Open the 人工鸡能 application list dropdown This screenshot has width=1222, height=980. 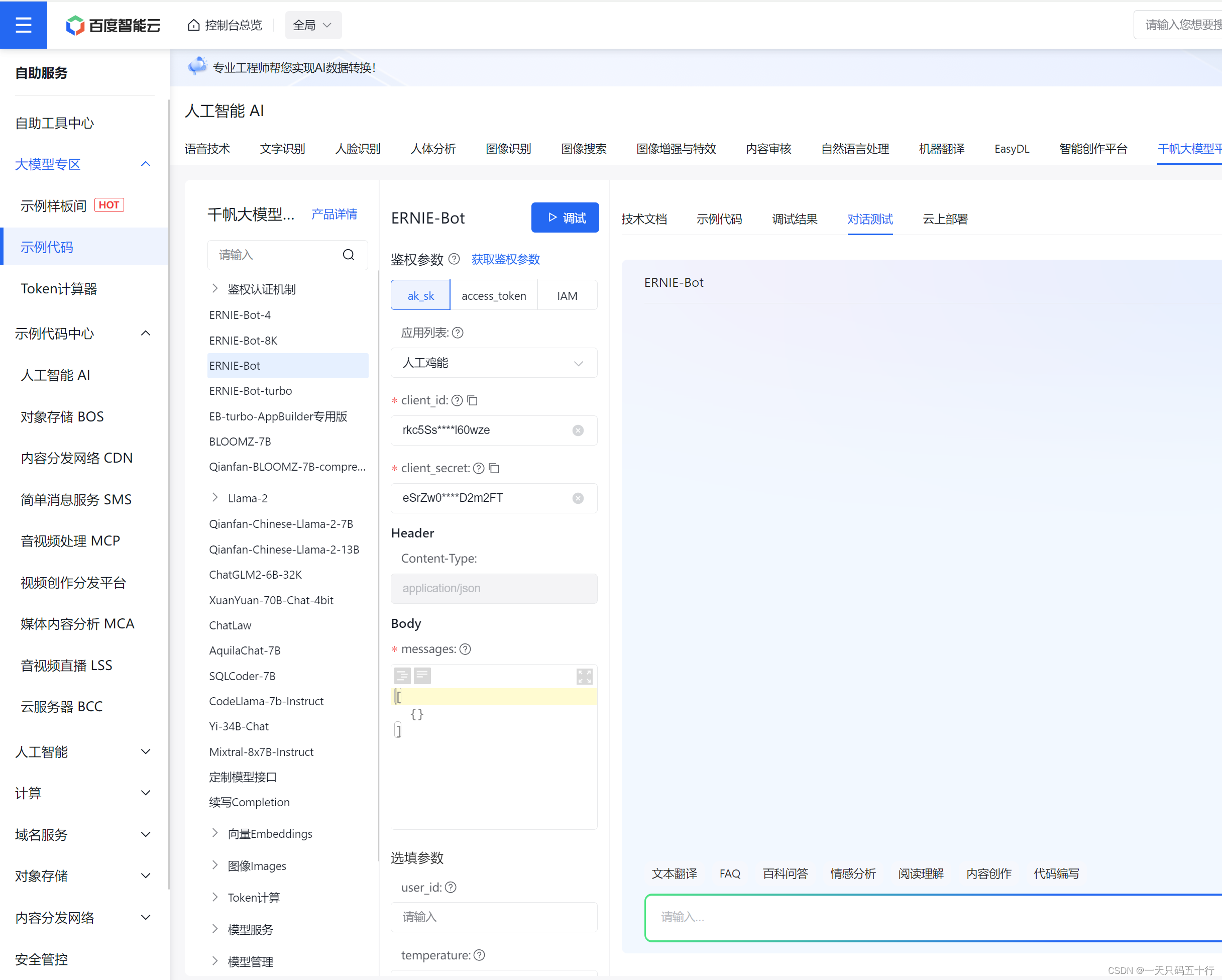coord(493,363)
